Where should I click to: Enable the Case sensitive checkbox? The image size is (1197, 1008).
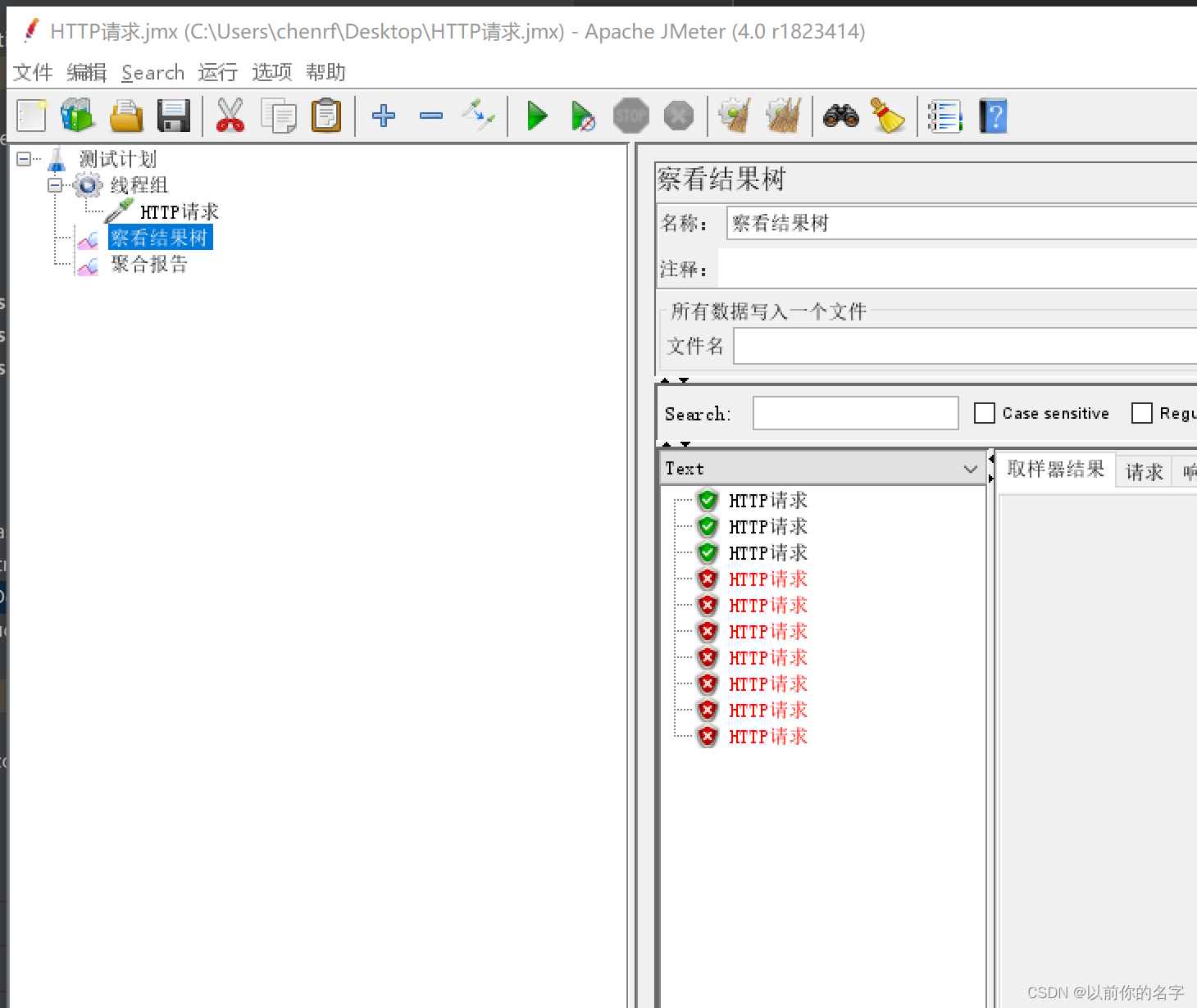(x=985, y=413)
